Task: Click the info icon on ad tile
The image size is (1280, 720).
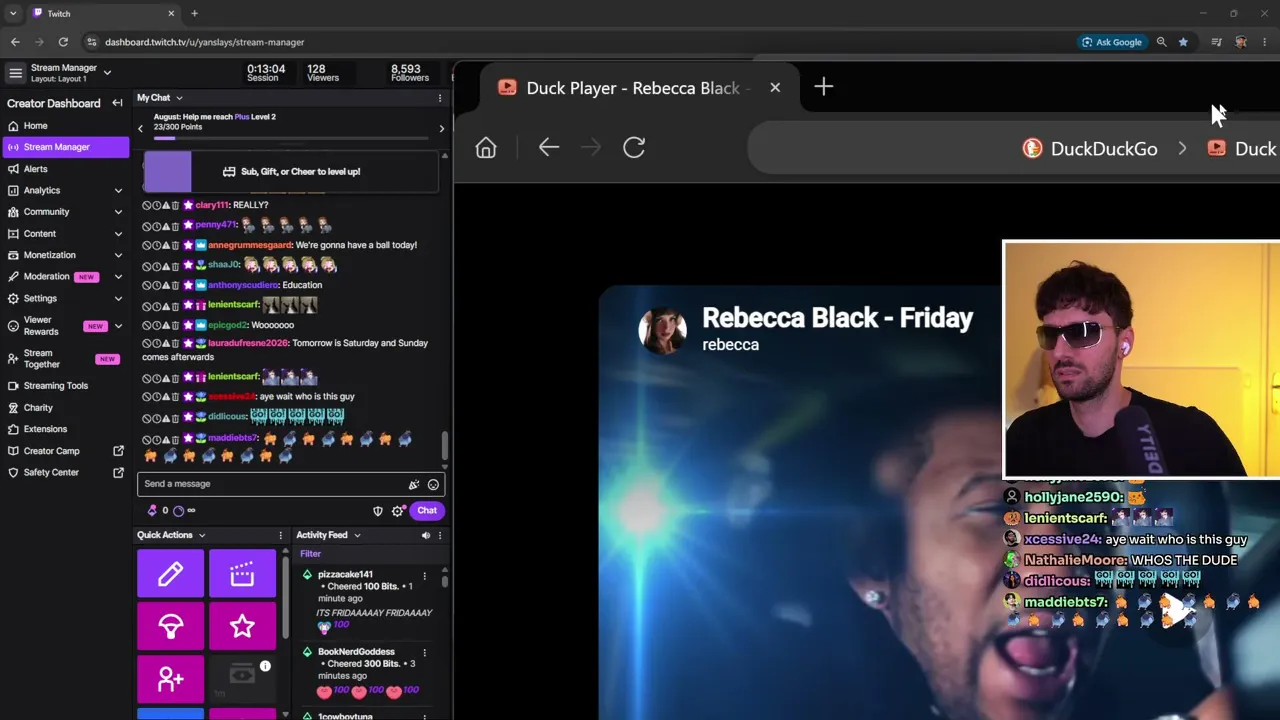Action: 265,666
